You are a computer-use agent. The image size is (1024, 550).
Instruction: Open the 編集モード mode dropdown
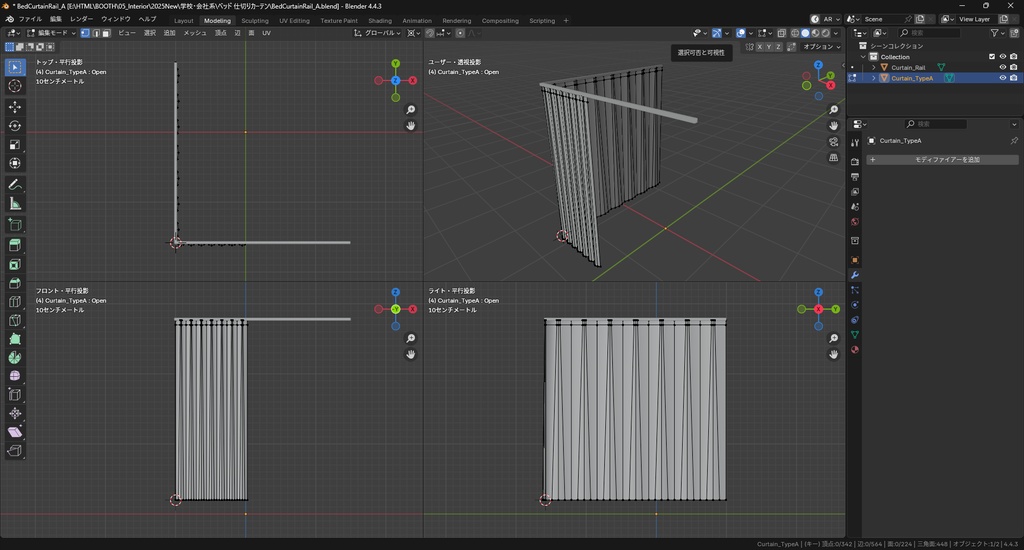(x=53, y=33)
